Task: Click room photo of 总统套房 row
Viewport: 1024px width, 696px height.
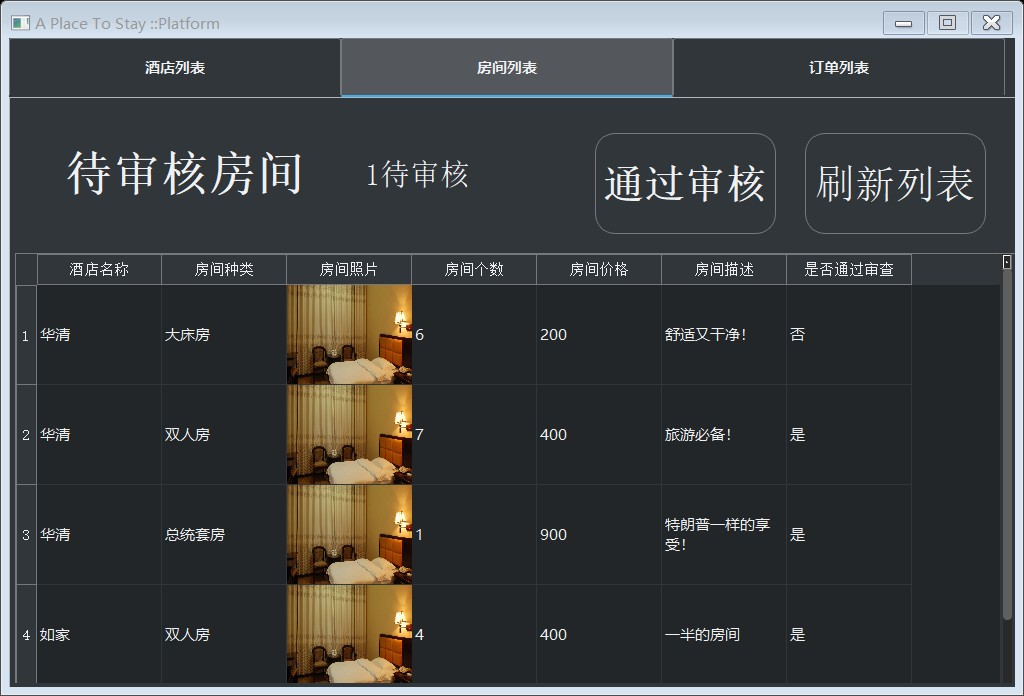Action: tap(349, 535)
